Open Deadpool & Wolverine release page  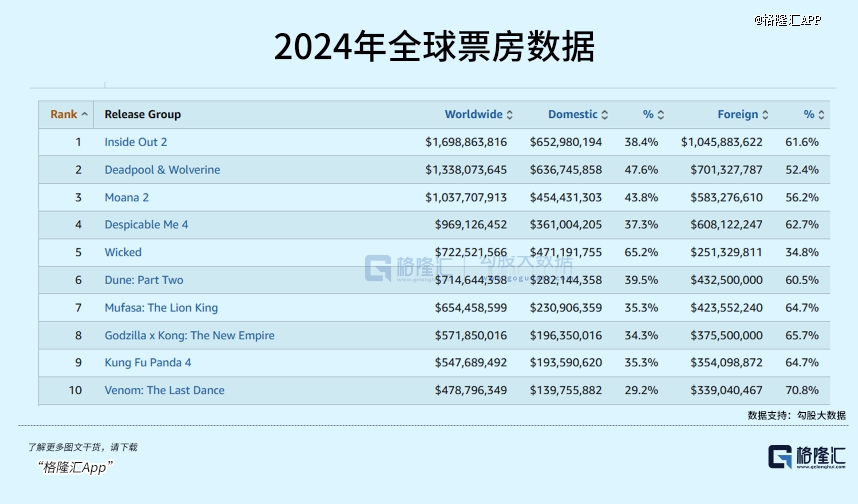coord(162,170)
